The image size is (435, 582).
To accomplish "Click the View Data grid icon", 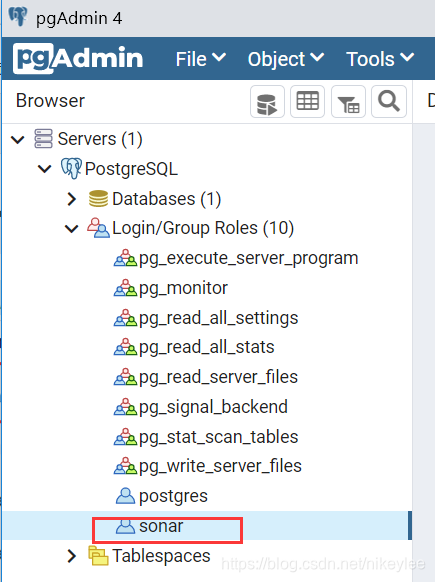I will point(307,102).
